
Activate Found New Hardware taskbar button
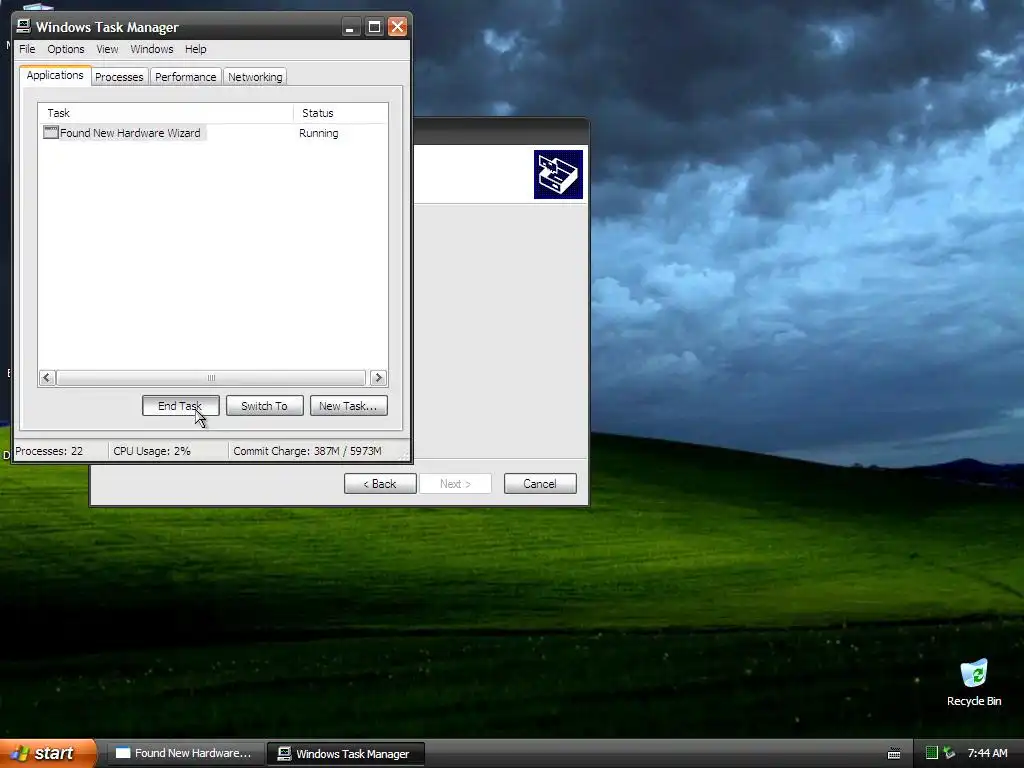(185, 753)
